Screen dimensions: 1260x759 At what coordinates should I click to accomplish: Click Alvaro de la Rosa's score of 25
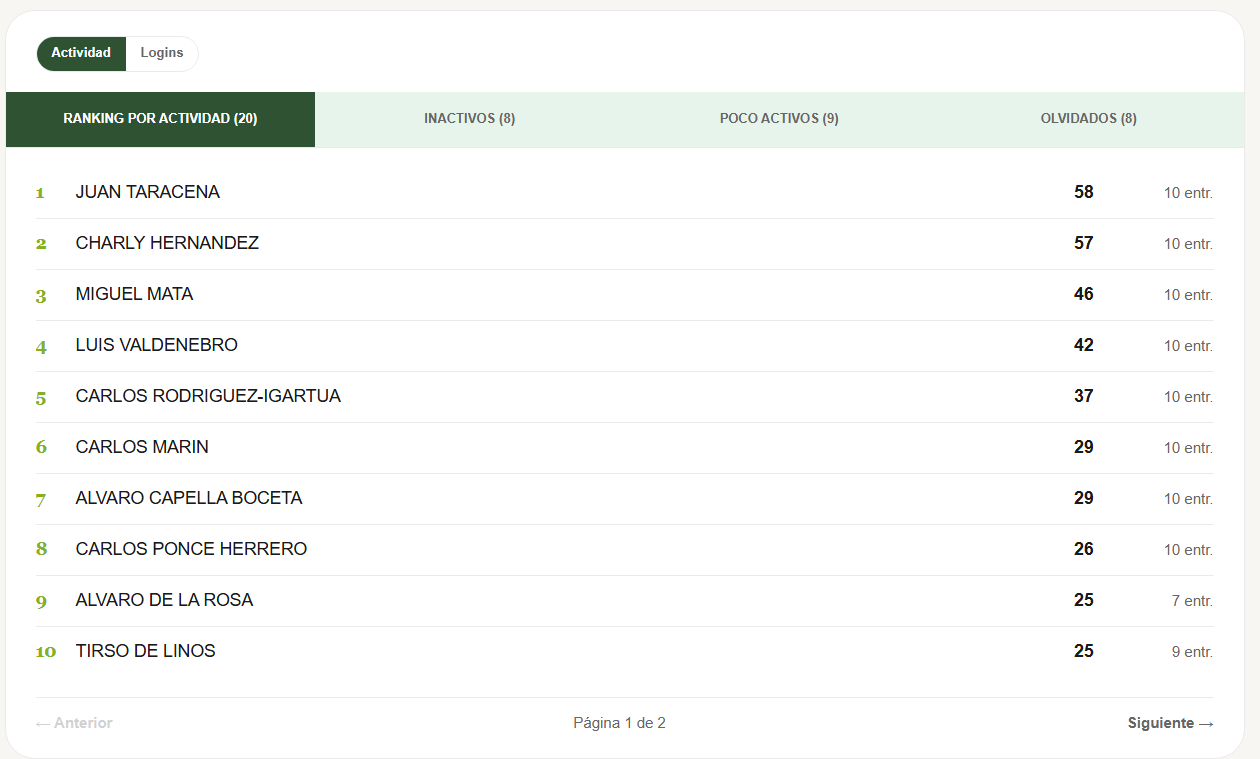pyautogui.click(x=1084, y=600)
